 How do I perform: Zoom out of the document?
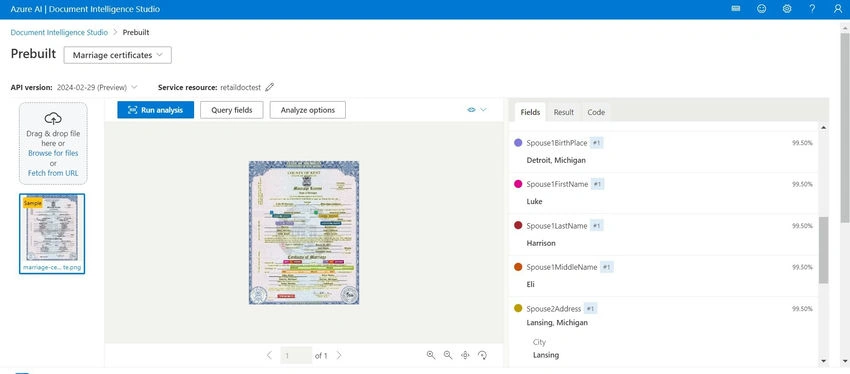[x=448, y=355]
